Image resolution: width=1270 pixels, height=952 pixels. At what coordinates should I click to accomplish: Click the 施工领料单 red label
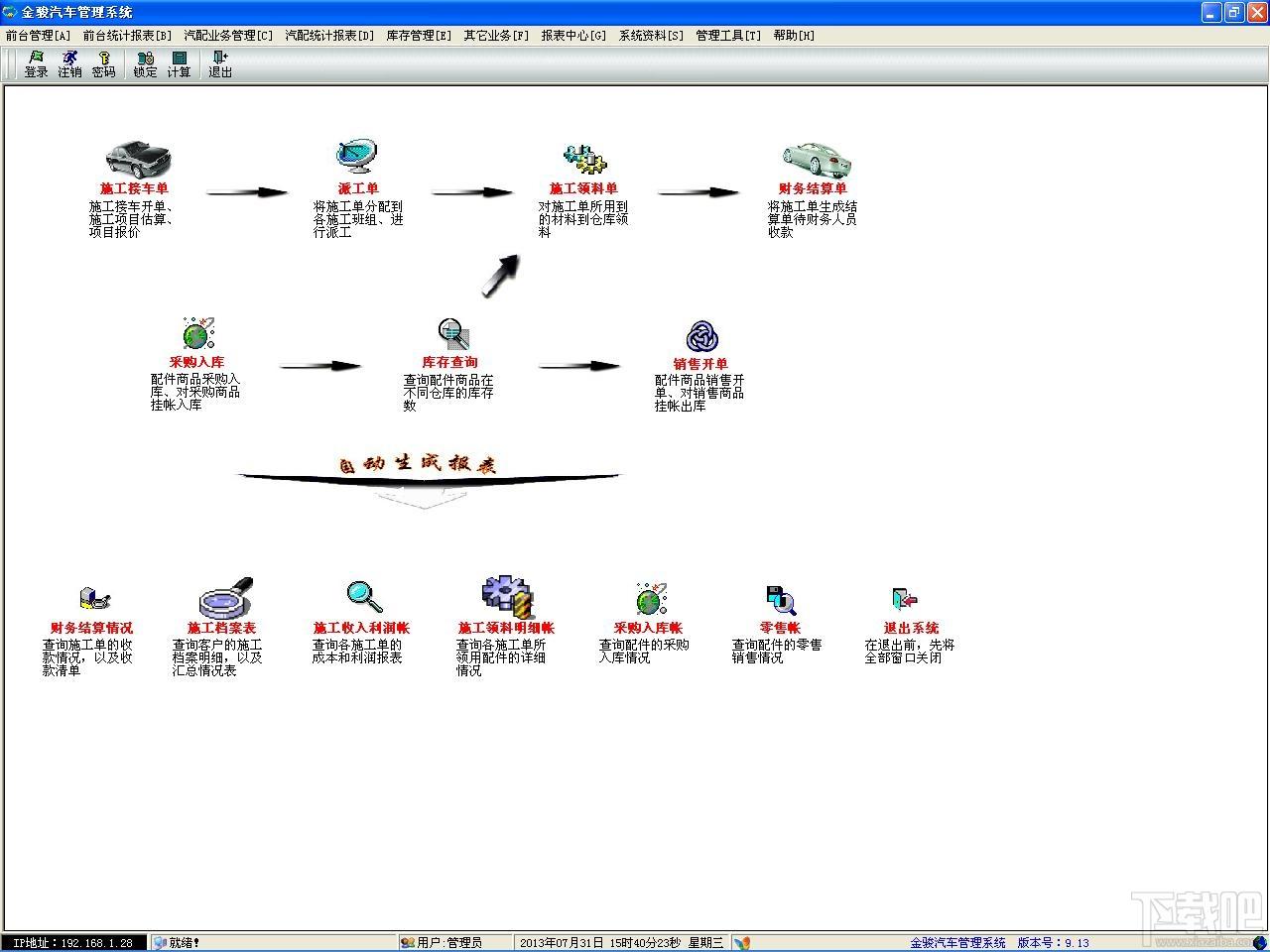point(583,188)
